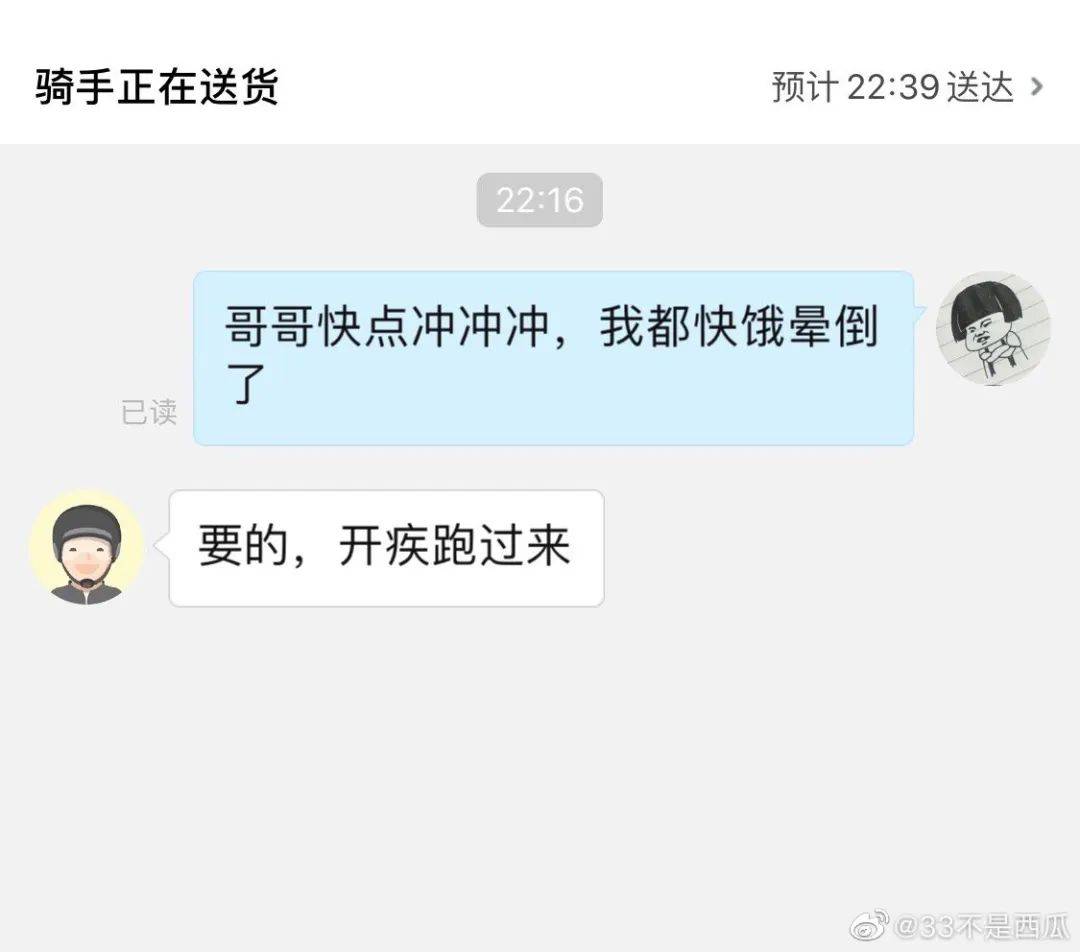Tap the word 送货 in the header title
The width and height of the screenshot is (1080, 952).
(238, 87)
